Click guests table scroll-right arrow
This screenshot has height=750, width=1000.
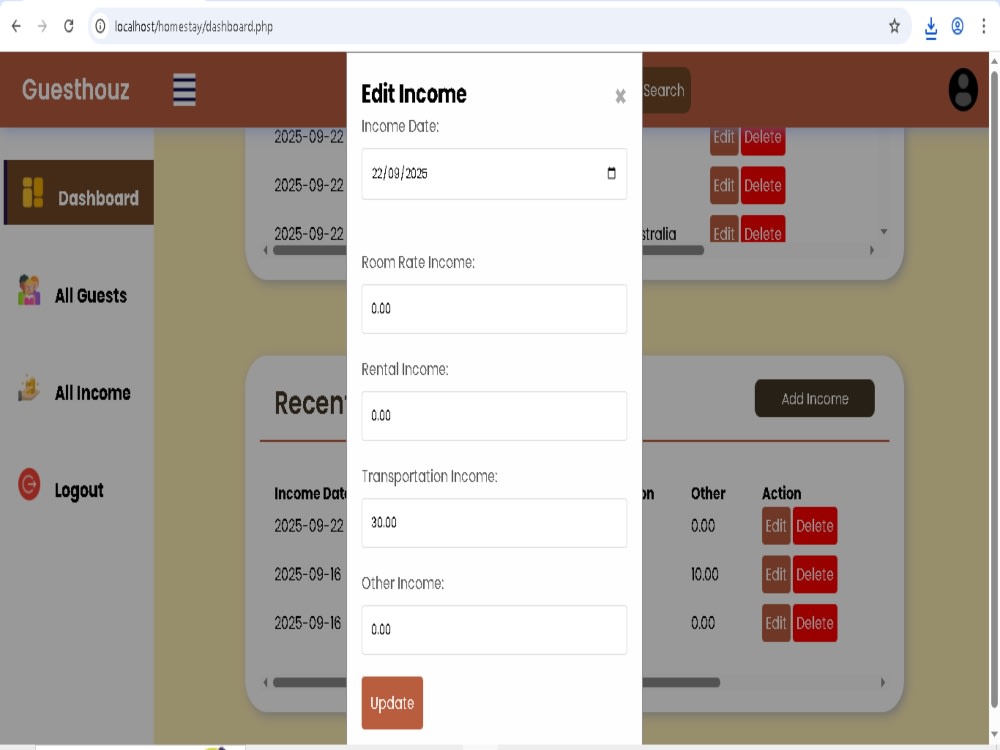coord(872,250)
